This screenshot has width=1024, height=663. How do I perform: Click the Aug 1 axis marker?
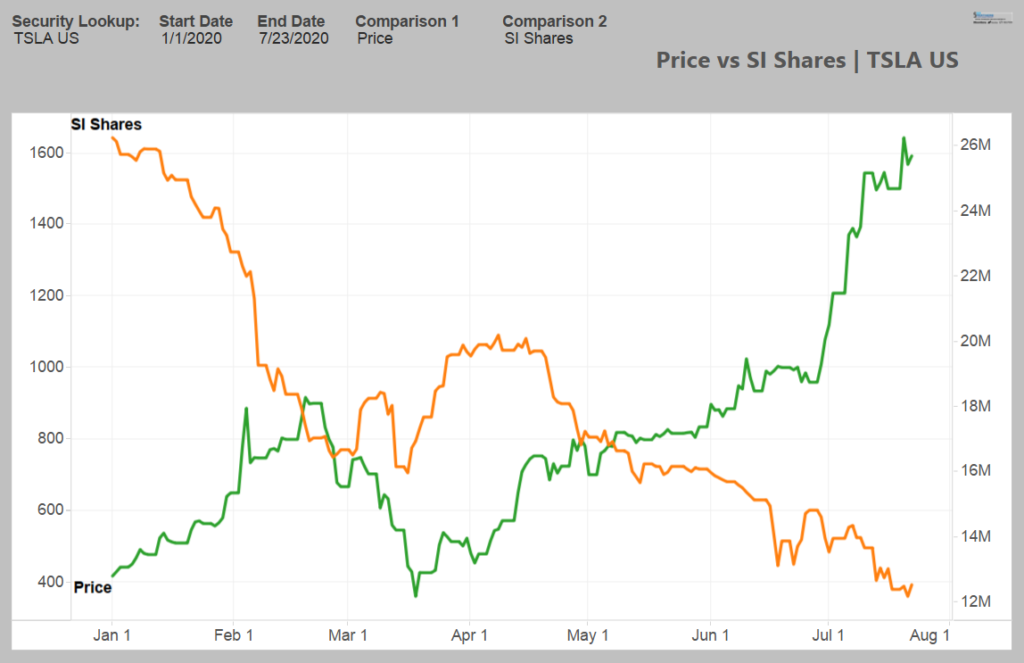[930, 635]
